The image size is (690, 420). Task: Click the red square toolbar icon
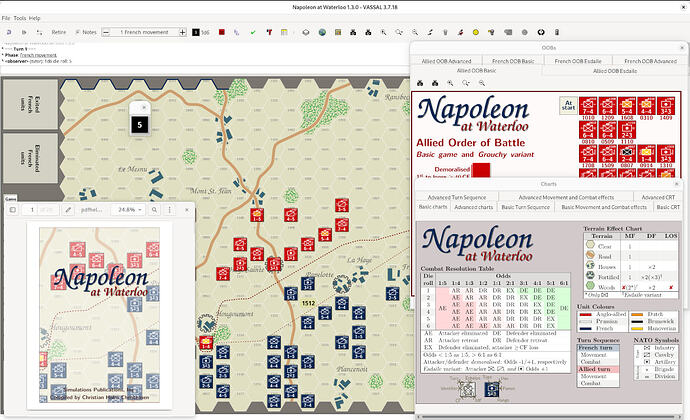(222, 32)
